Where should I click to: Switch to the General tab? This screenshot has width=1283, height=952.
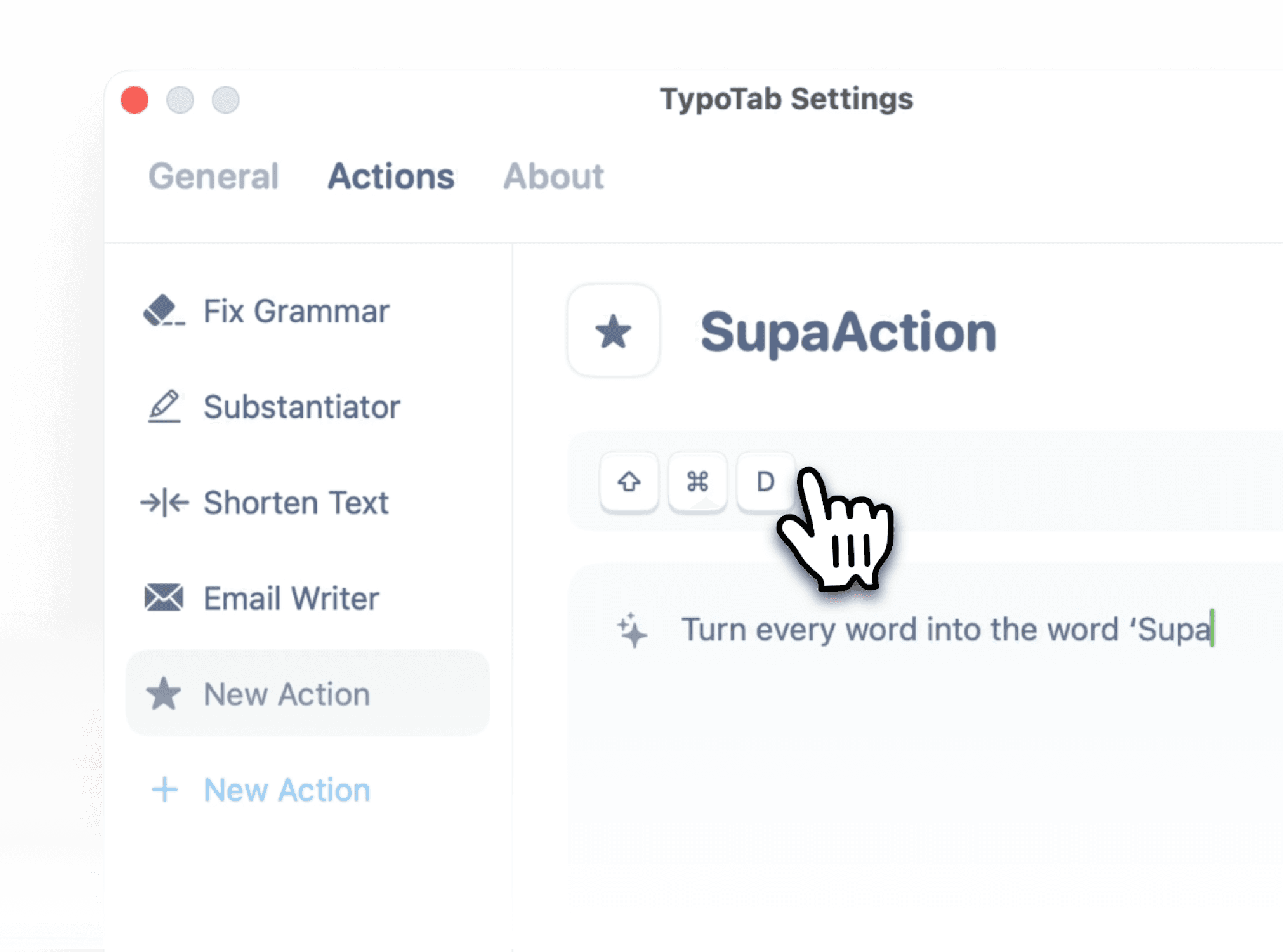(214, 177)
